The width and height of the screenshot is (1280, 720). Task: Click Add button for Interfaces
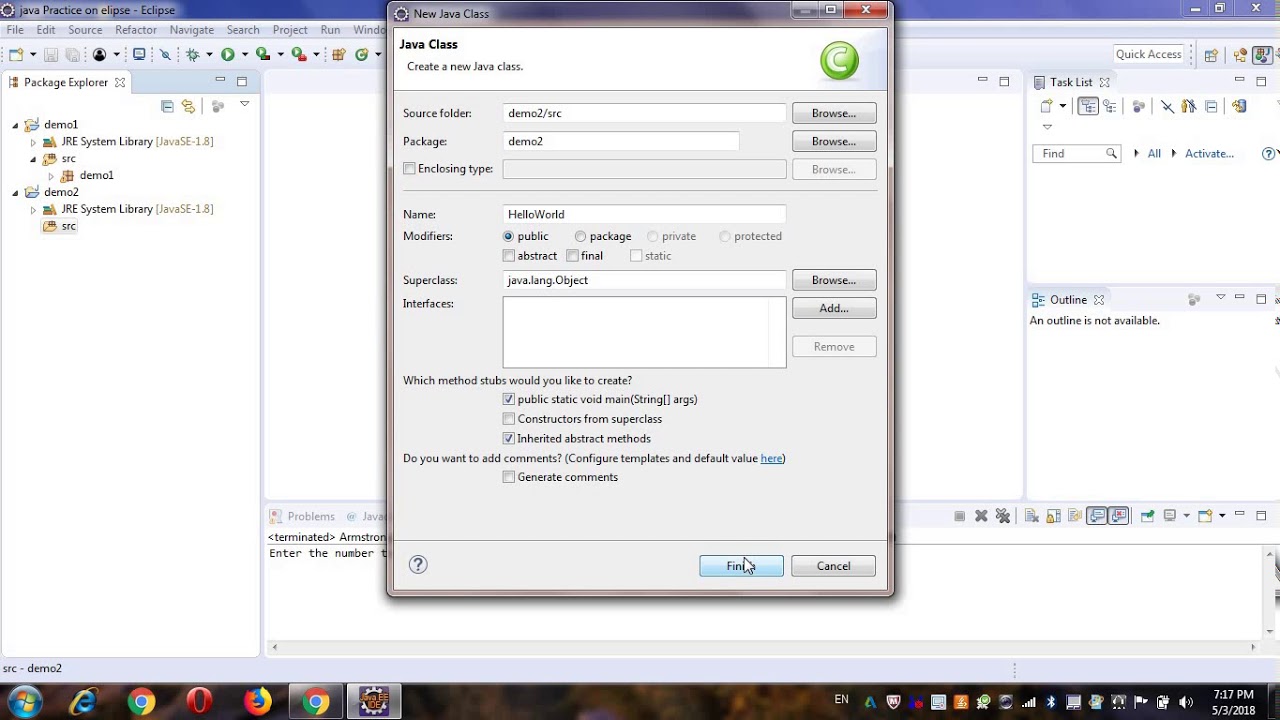click(834, 308)
